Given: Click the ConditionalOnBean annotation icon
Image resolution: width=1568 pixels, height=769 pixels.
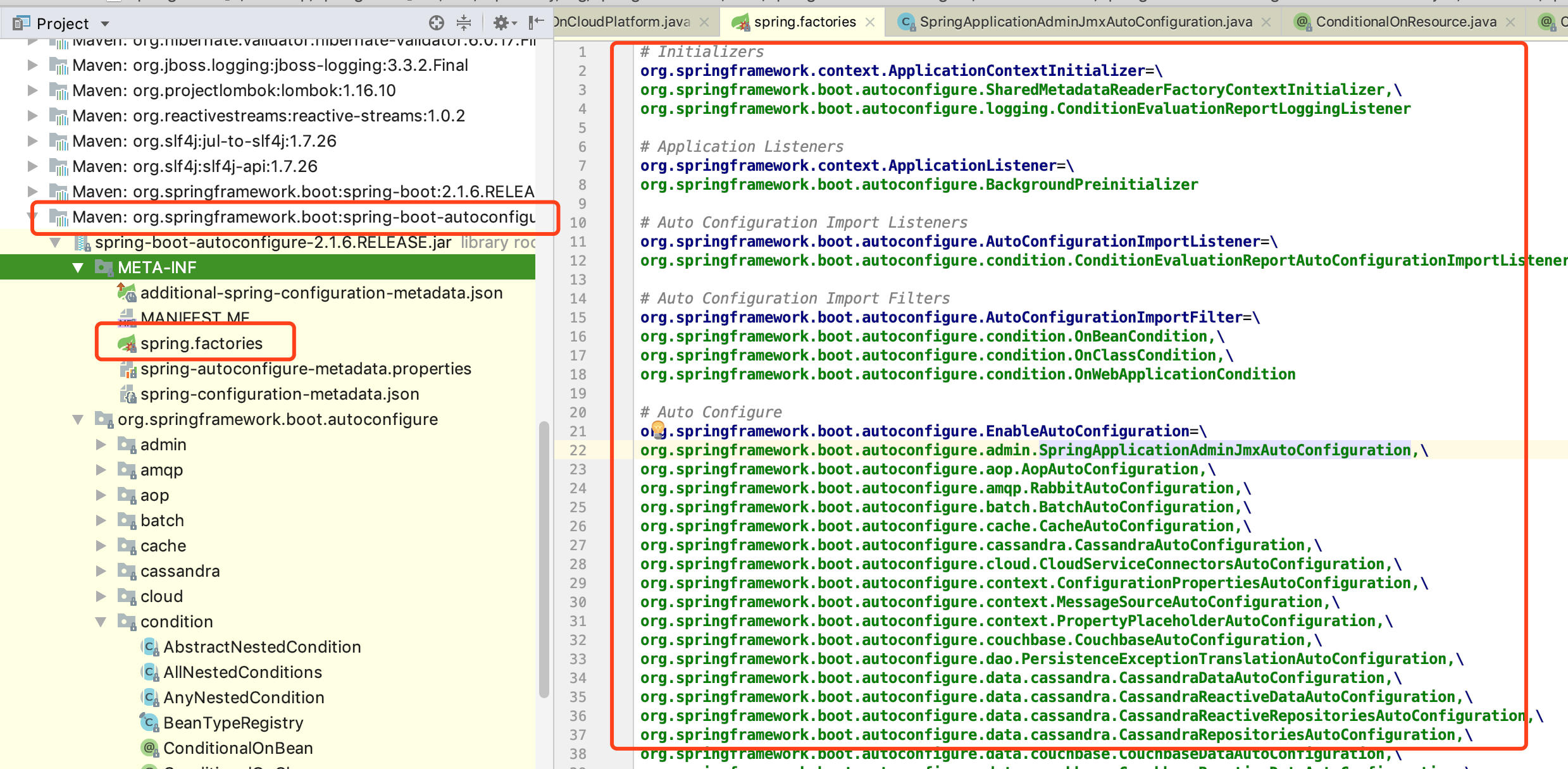Looking at the screenshot, I should click(x=149, y=748).
